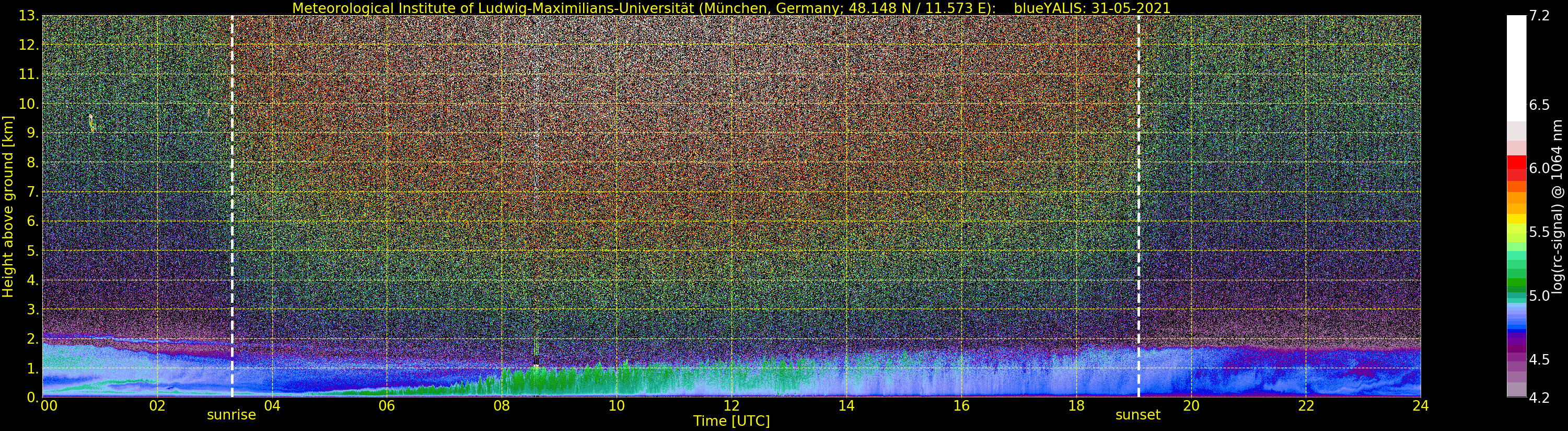Click height-axis tick label 2.
The width and height of the screenshot is (1568, 431).
[34, 338]
